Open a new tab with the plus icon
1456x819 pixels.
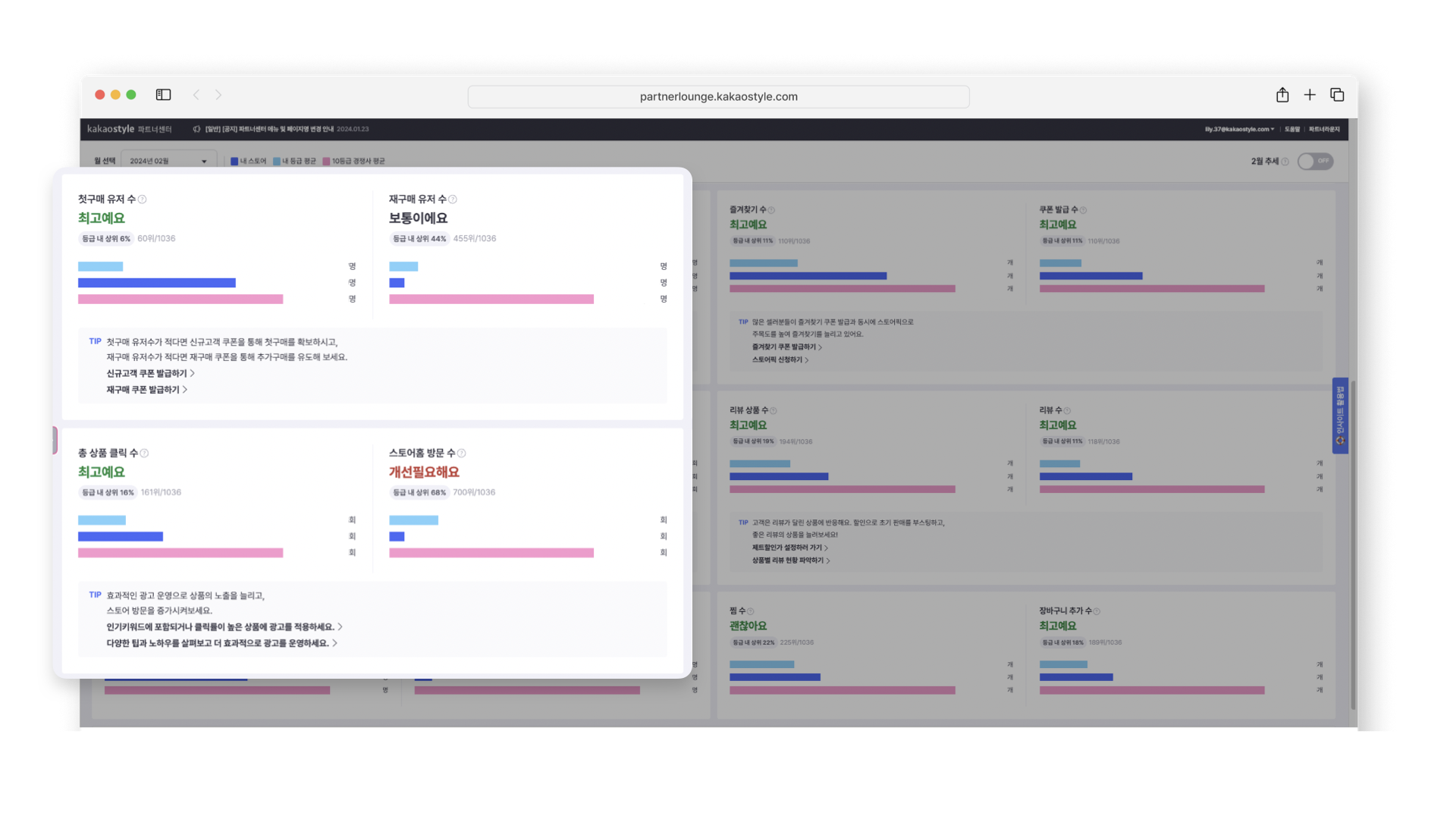point(1310,95)
